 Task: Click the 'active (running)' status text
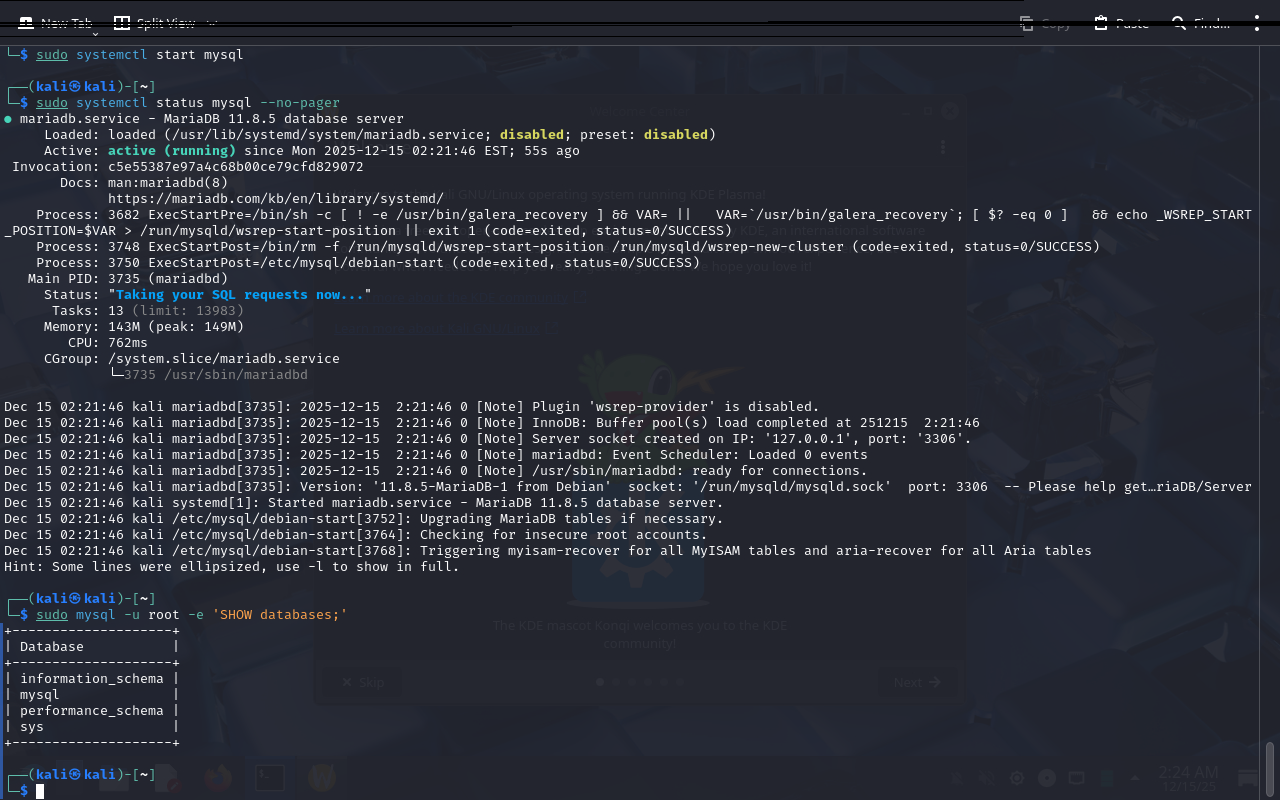pyautogui.click(x=171, y=151)
